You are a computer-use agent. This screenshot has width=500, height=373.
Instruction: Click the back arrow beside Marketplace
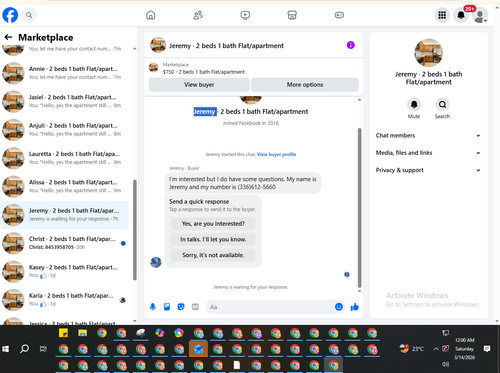click(8, 37)
